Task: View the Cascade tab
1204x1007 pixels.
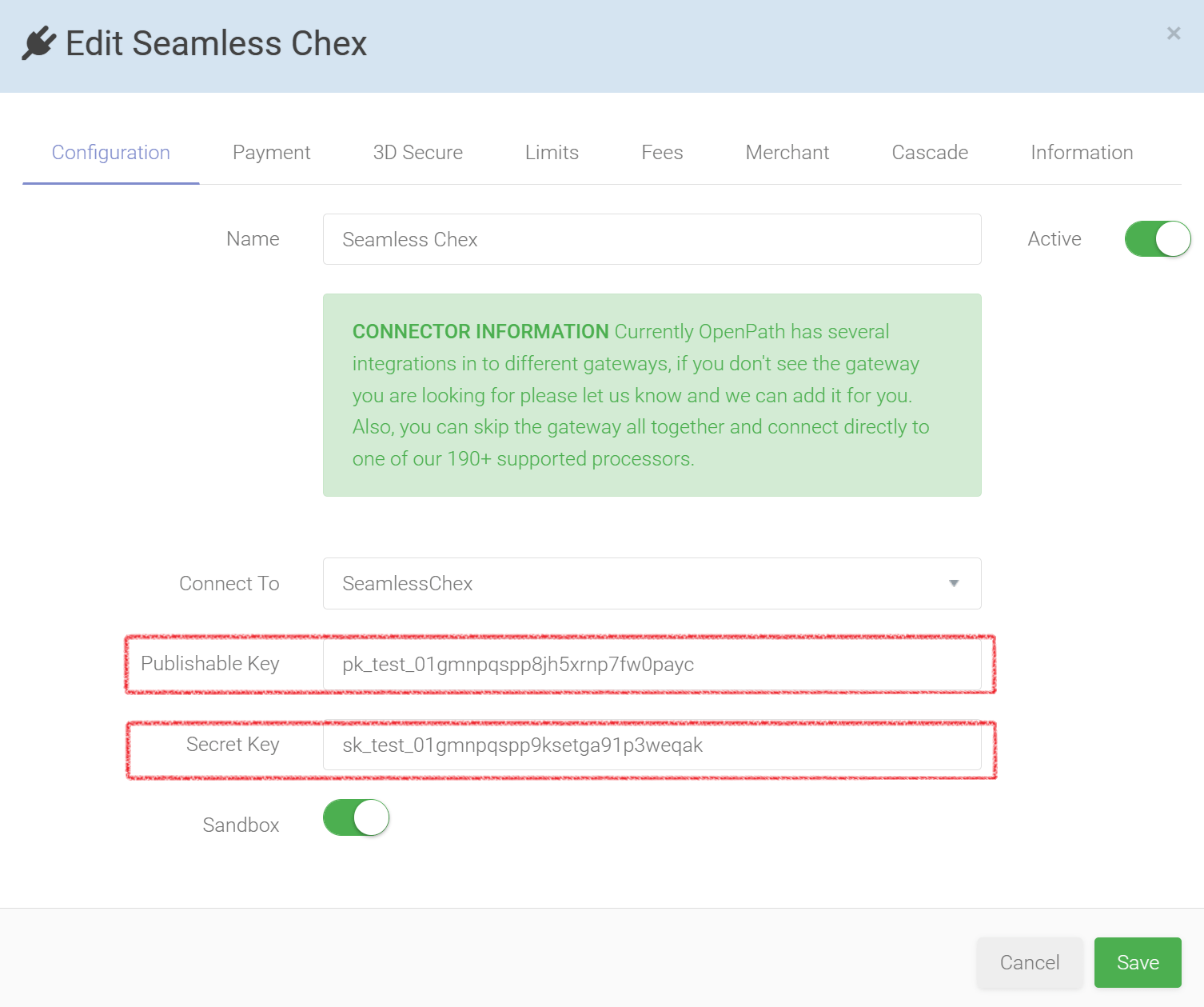Action: point(931,153)
